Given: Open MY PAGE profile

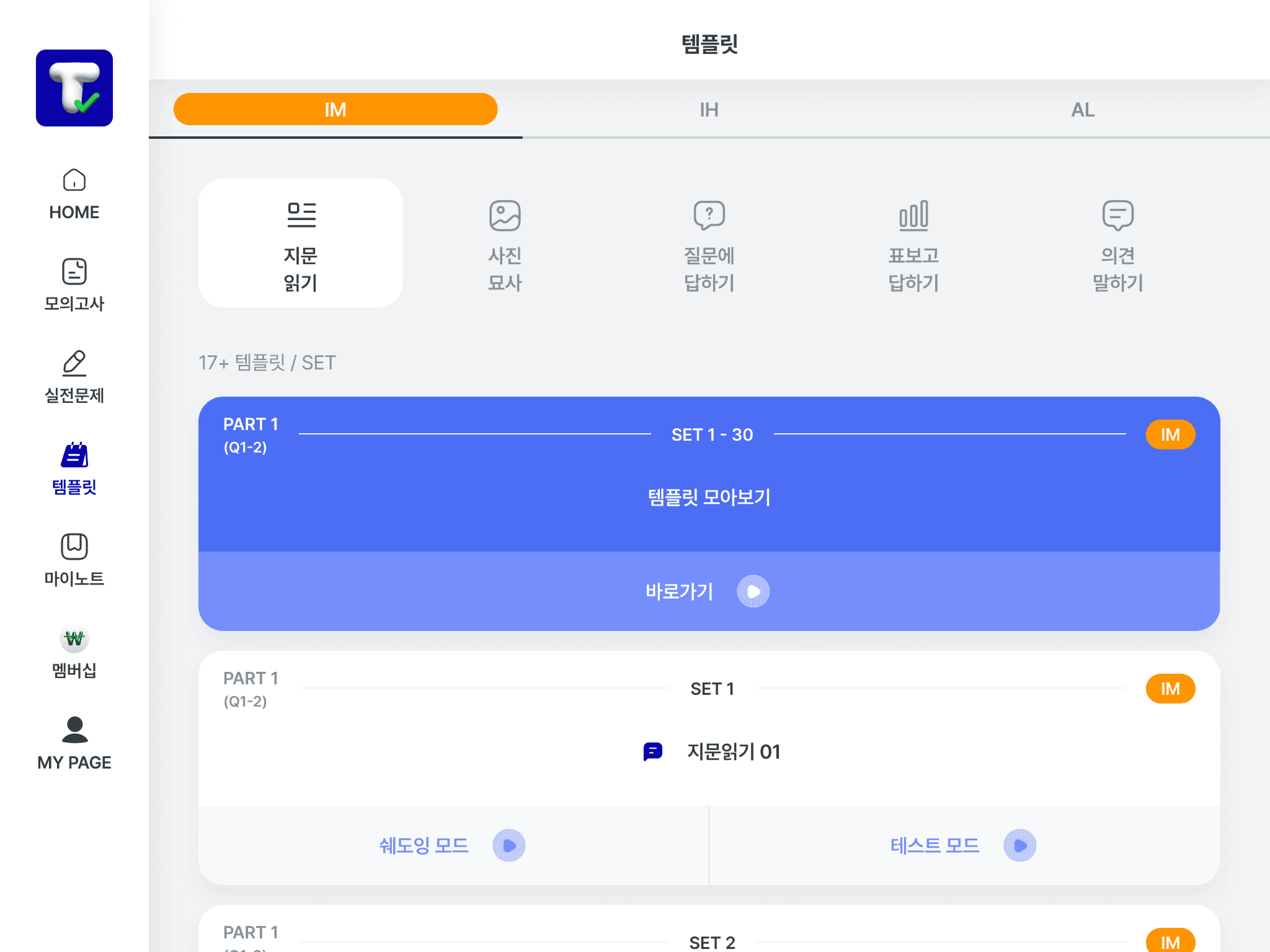Looking at the screenshot, I should pyautogui.click(x=74, y=744).
